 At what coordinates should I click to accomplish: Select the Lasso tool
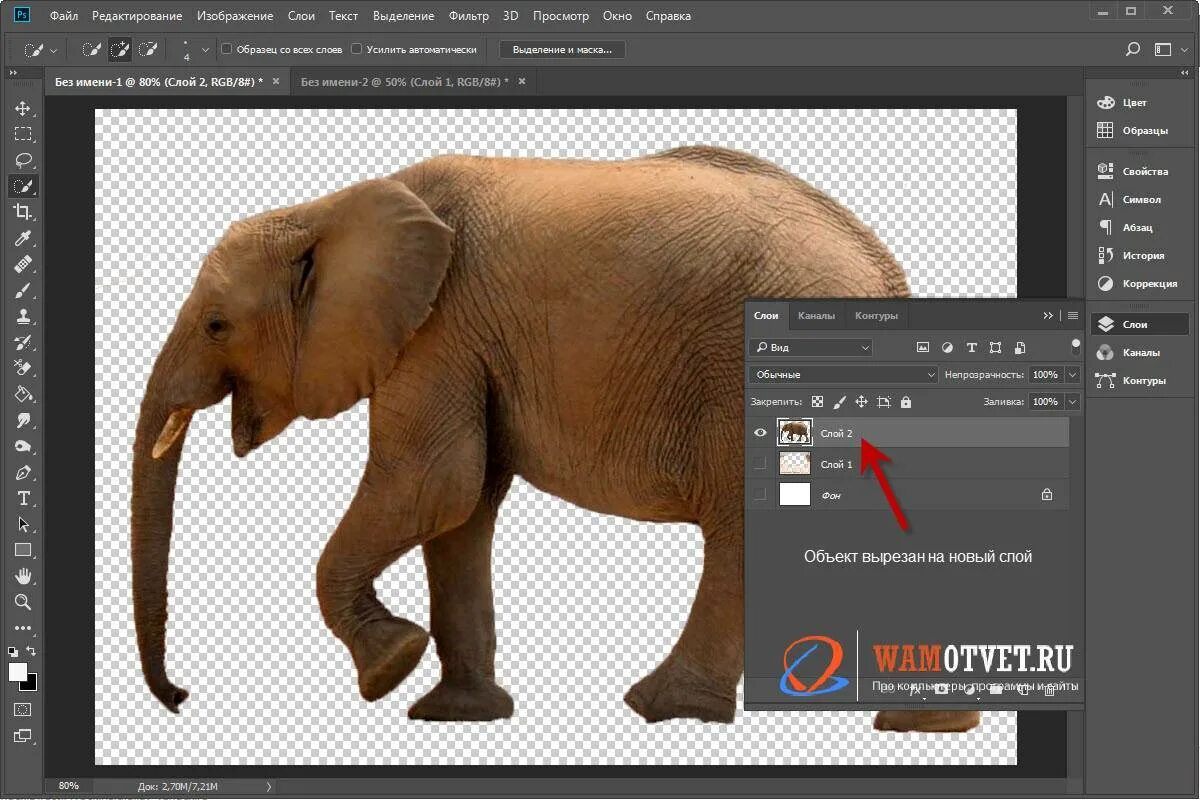pyautogui.click(x=22, y=160)
